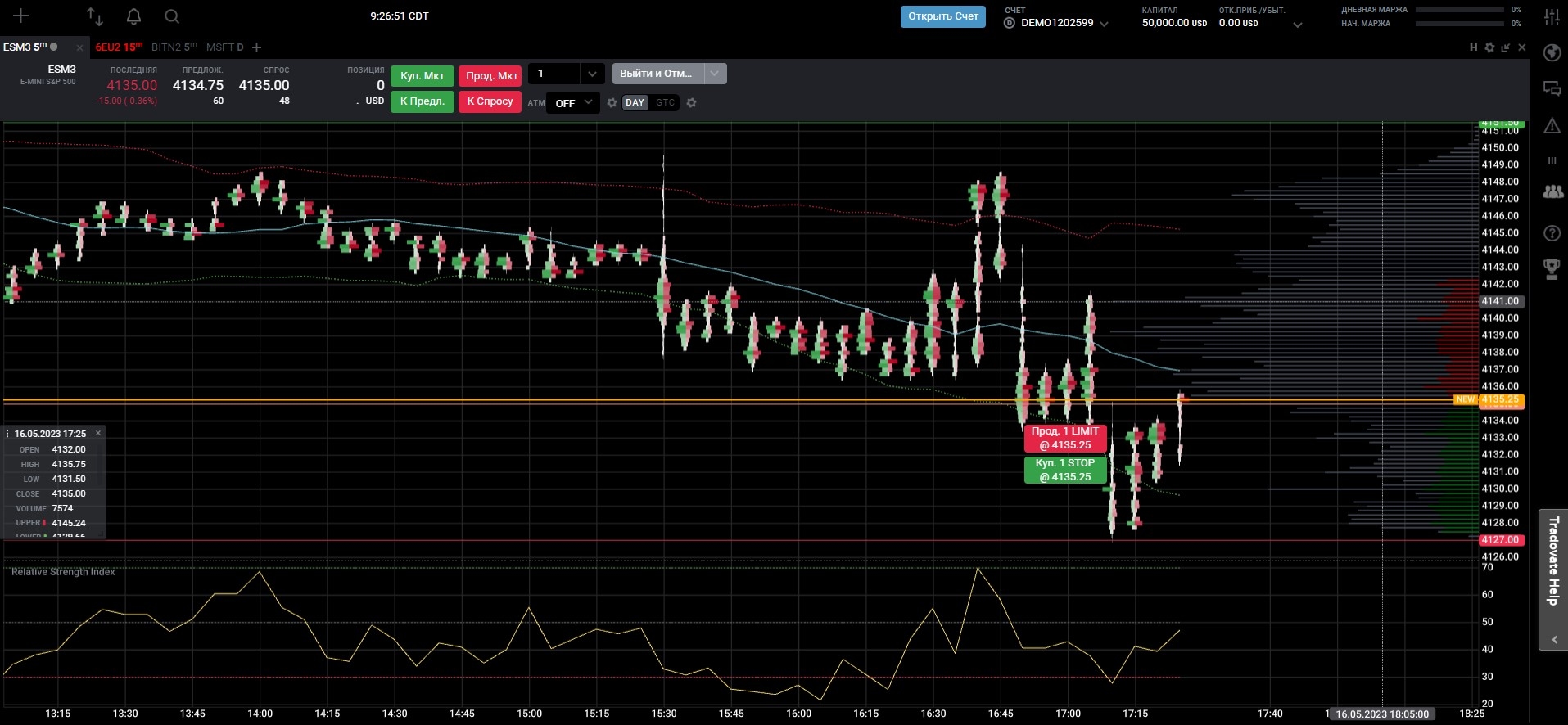This screenshot has width=1568, height=725.
Task: Toggle the H button in chart header
Action: click(x=1473, y=47)
